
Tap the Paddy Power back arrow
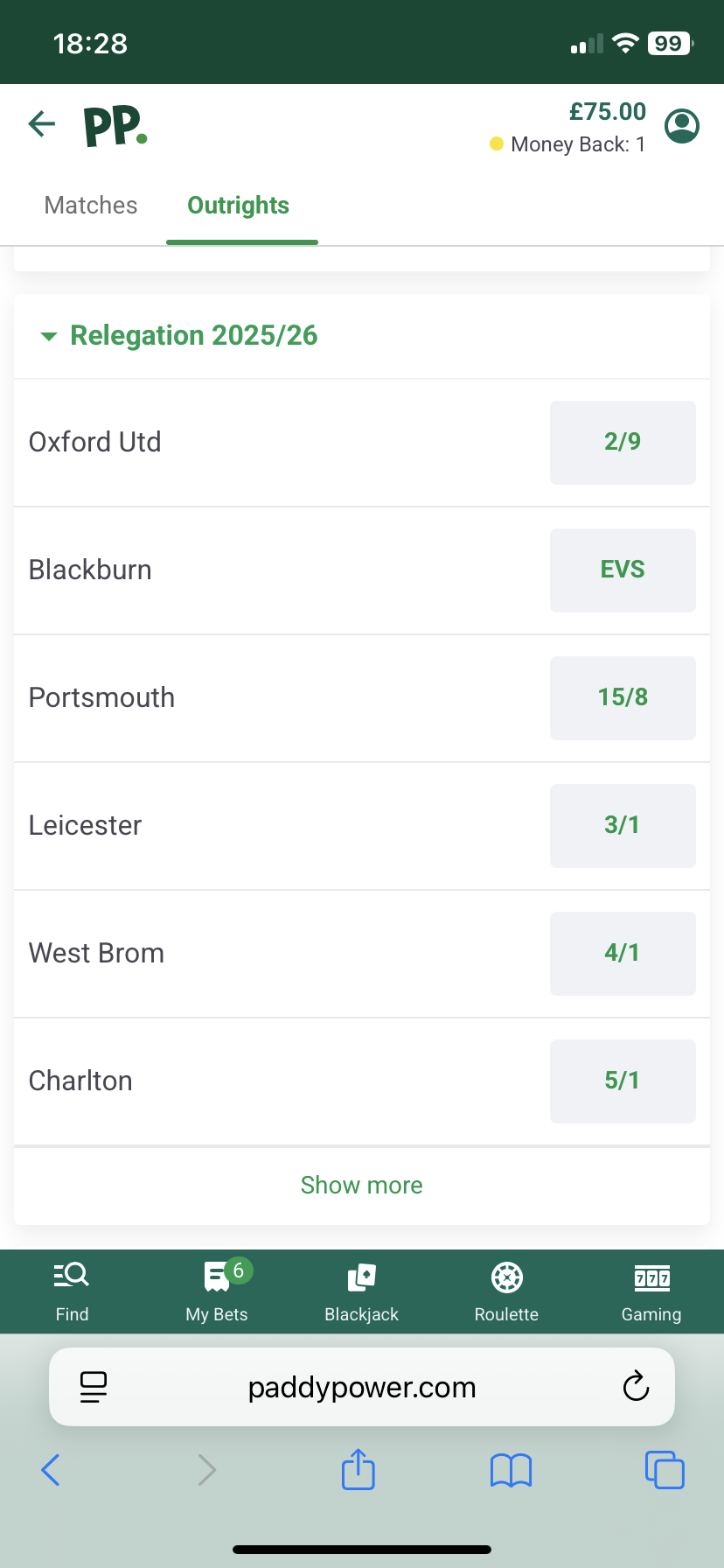coord(42,124)
